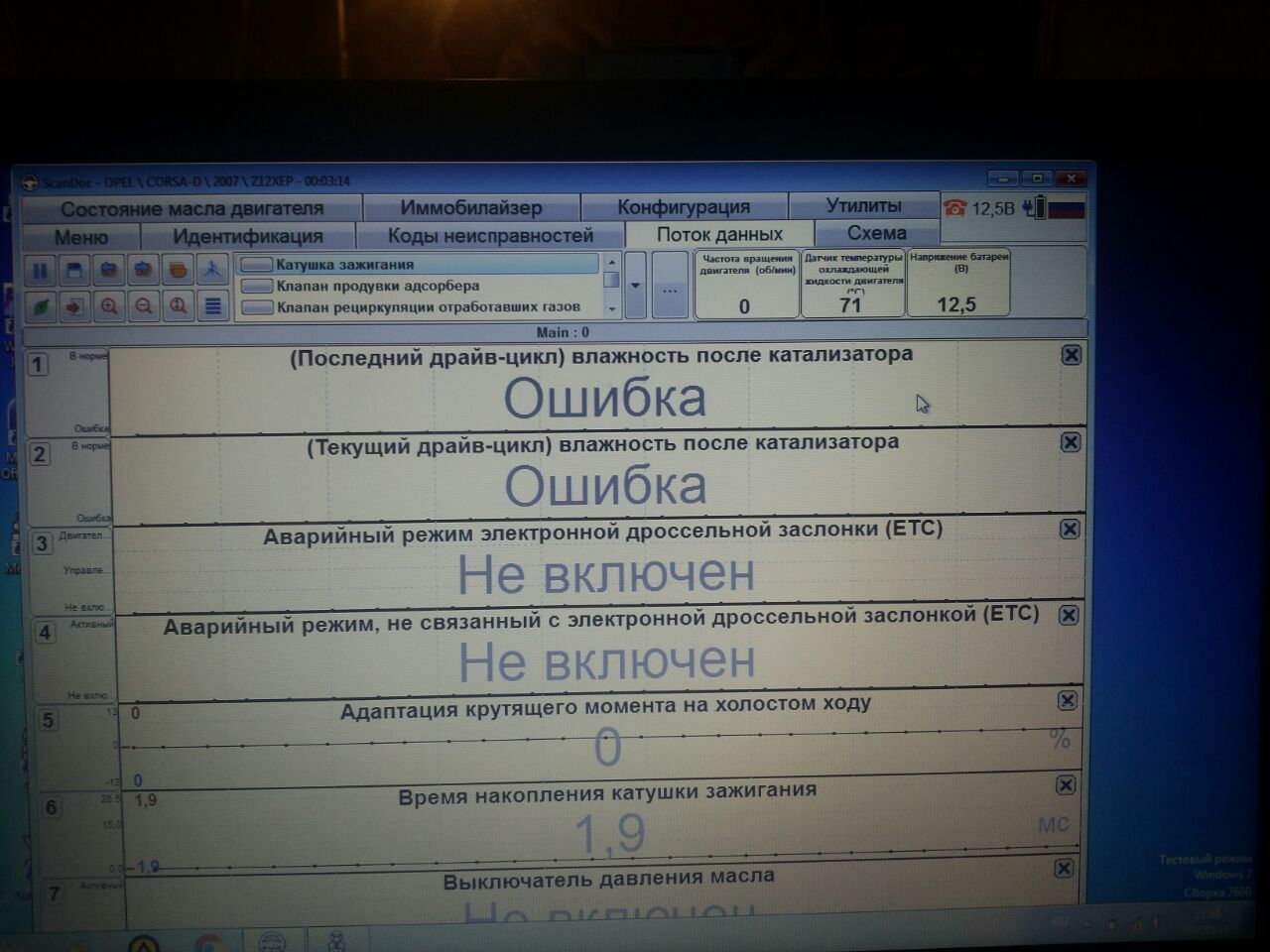This screenshot has width=1270, height=952.
Task: Zoom in with the plus magnifier
Action: click(x=109, y=306)
